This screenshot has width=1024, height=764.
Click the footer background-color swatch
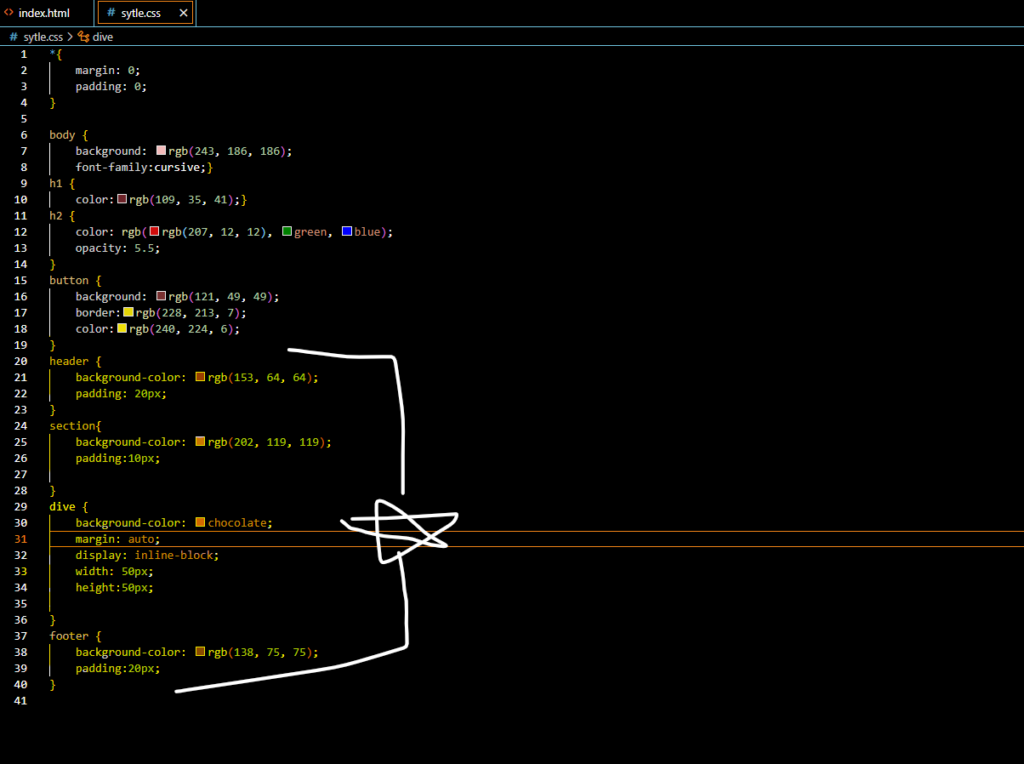click(200, 652)
